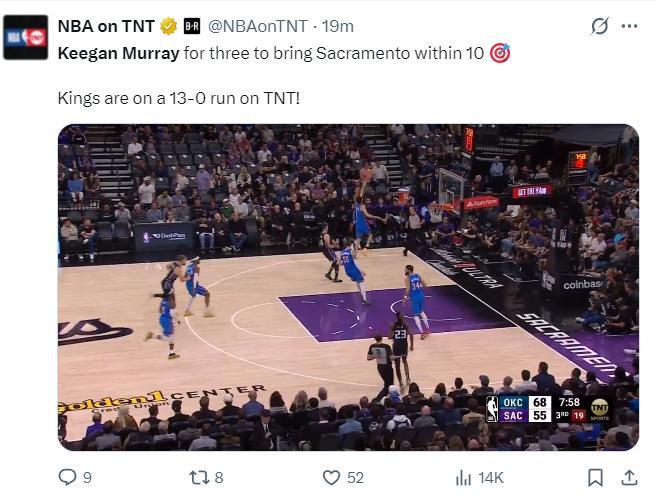Like the Keegan Murray tweet

point(331,477)
